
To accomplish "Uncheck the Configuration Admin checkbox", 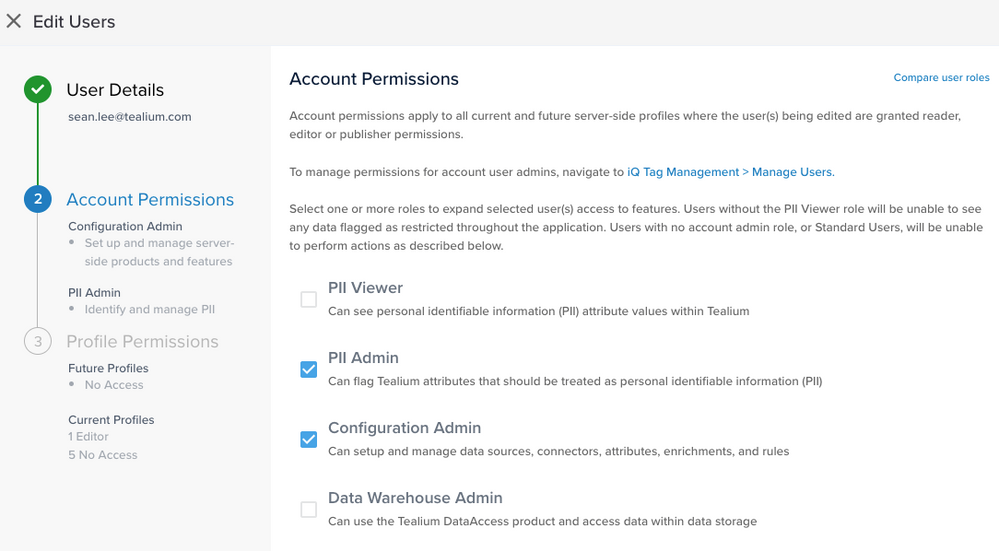I will click(309, 439).
